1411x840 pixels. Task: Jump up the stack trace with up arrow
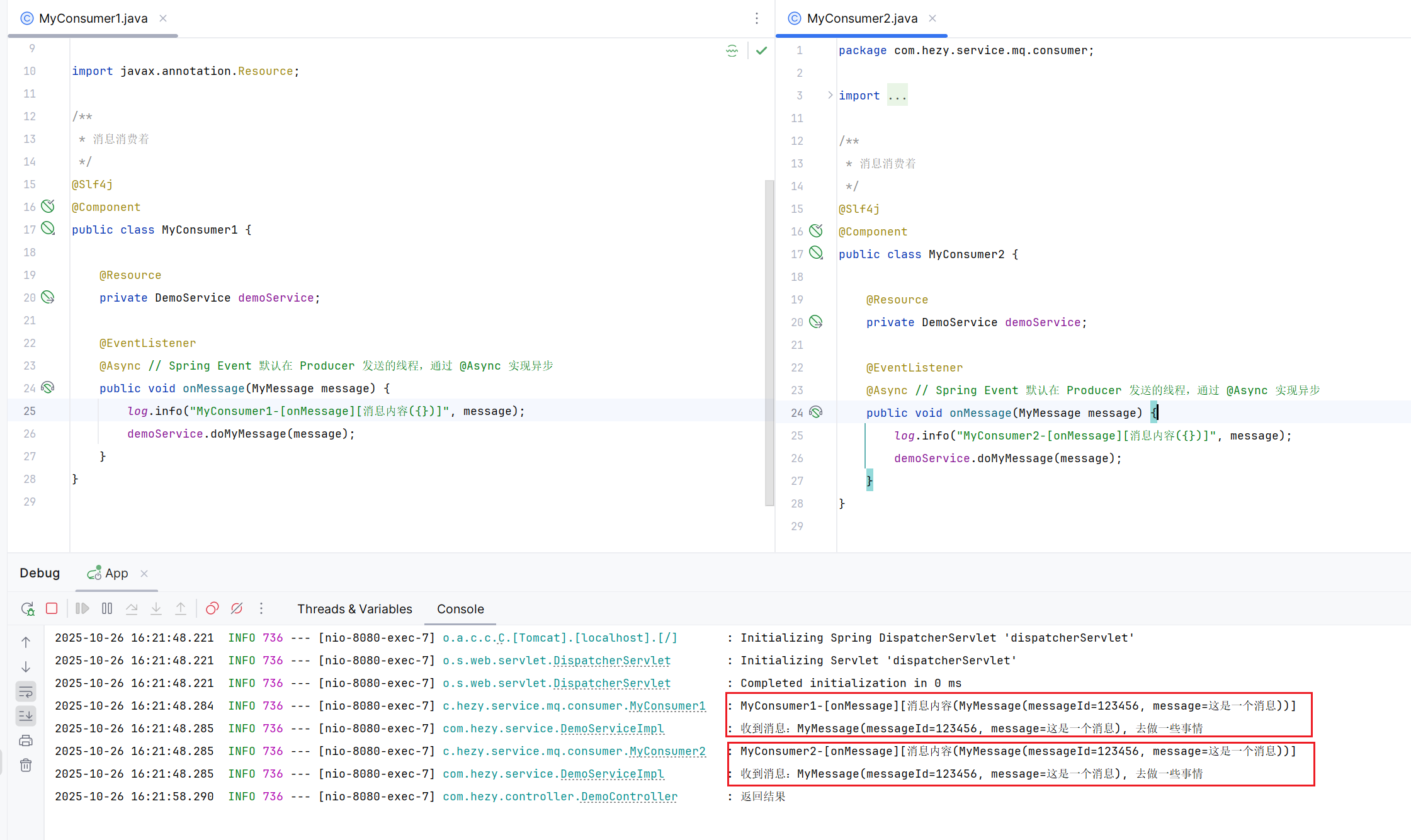(x=26, y=642)
